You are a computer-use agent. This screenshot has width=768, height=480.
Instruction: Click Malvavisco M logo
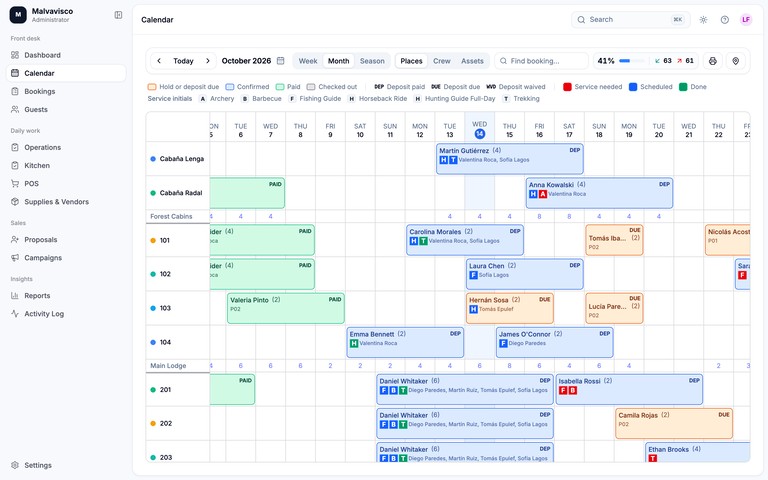pos(18,15)
